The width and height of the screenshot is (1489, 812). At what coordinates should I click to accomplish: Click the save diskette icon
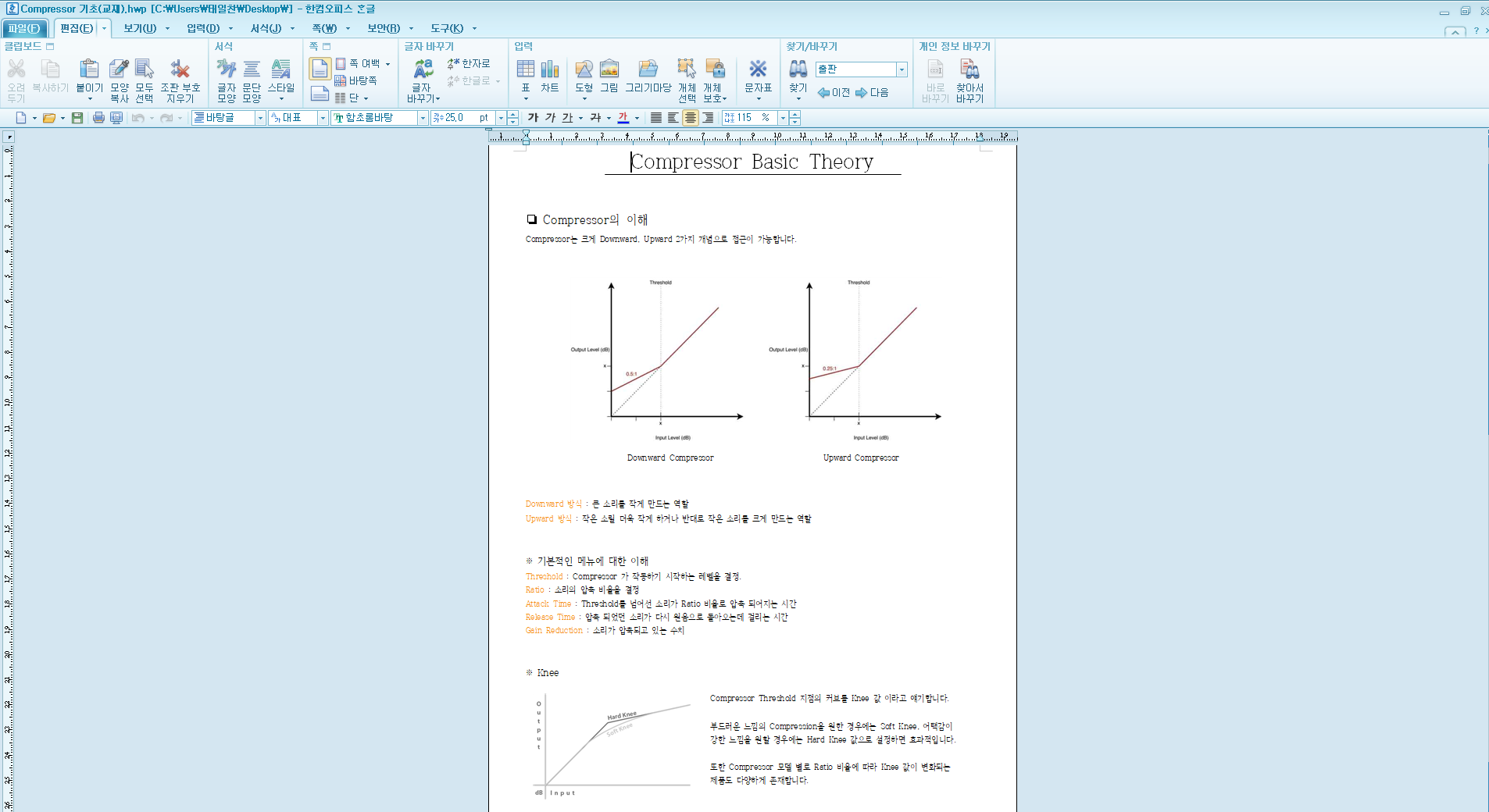tap(77, 118)
